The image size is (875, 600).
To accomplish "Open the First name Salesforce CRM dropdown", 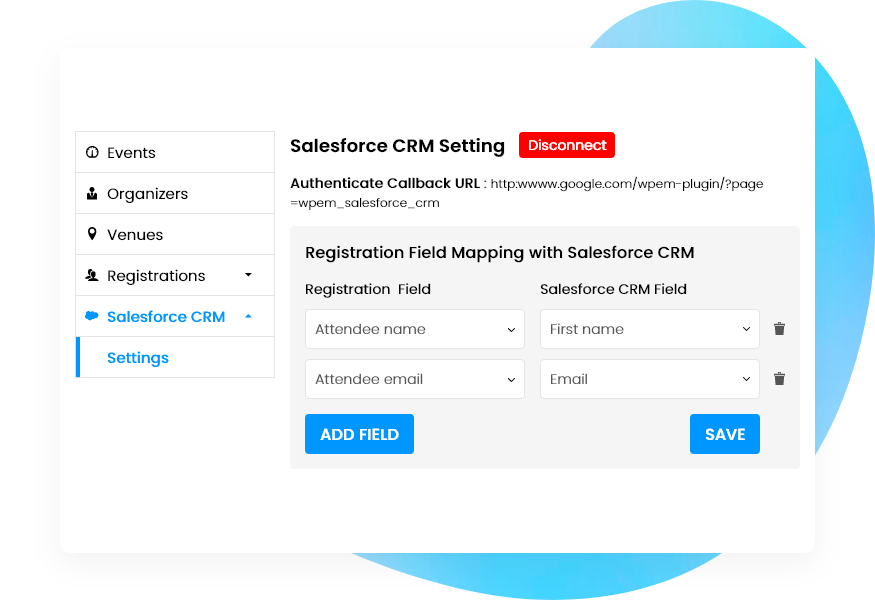I will coord(649,328).
